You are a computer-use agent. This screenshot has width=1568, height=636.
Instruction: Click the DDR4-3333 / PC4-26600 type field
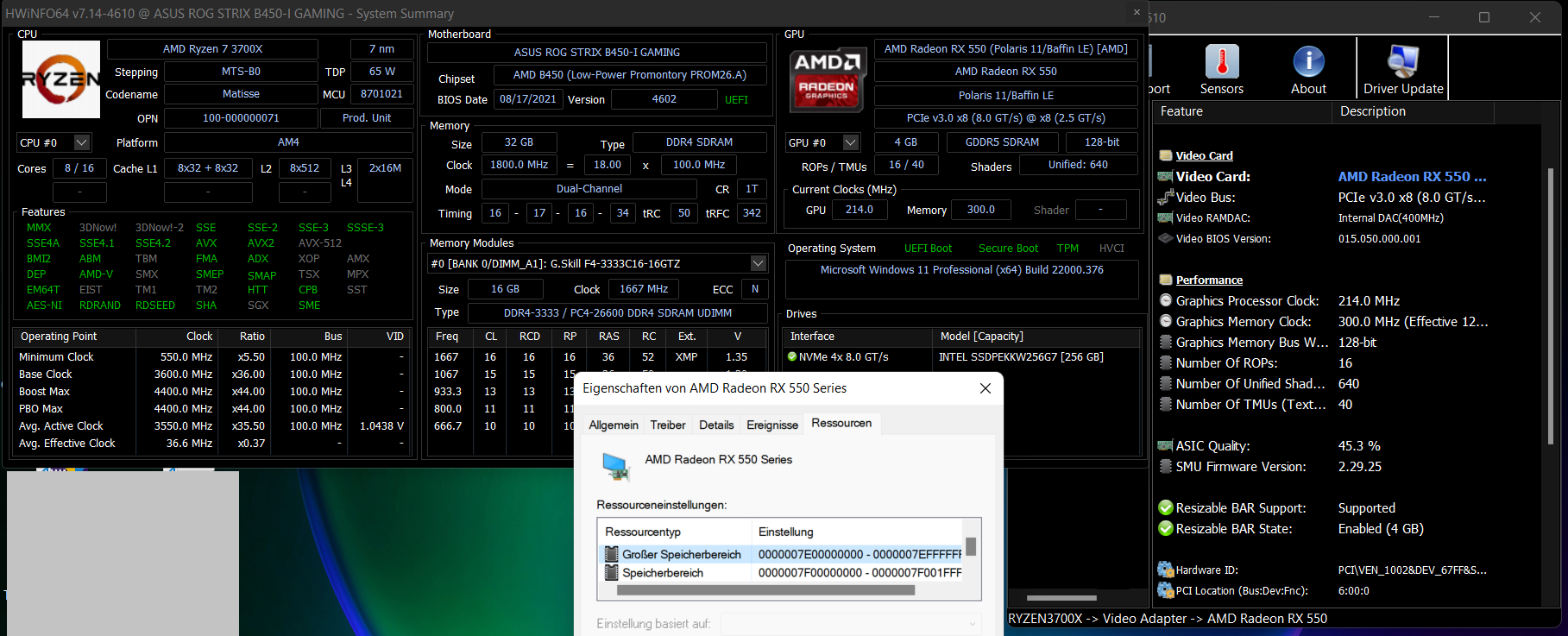(617, 313)
